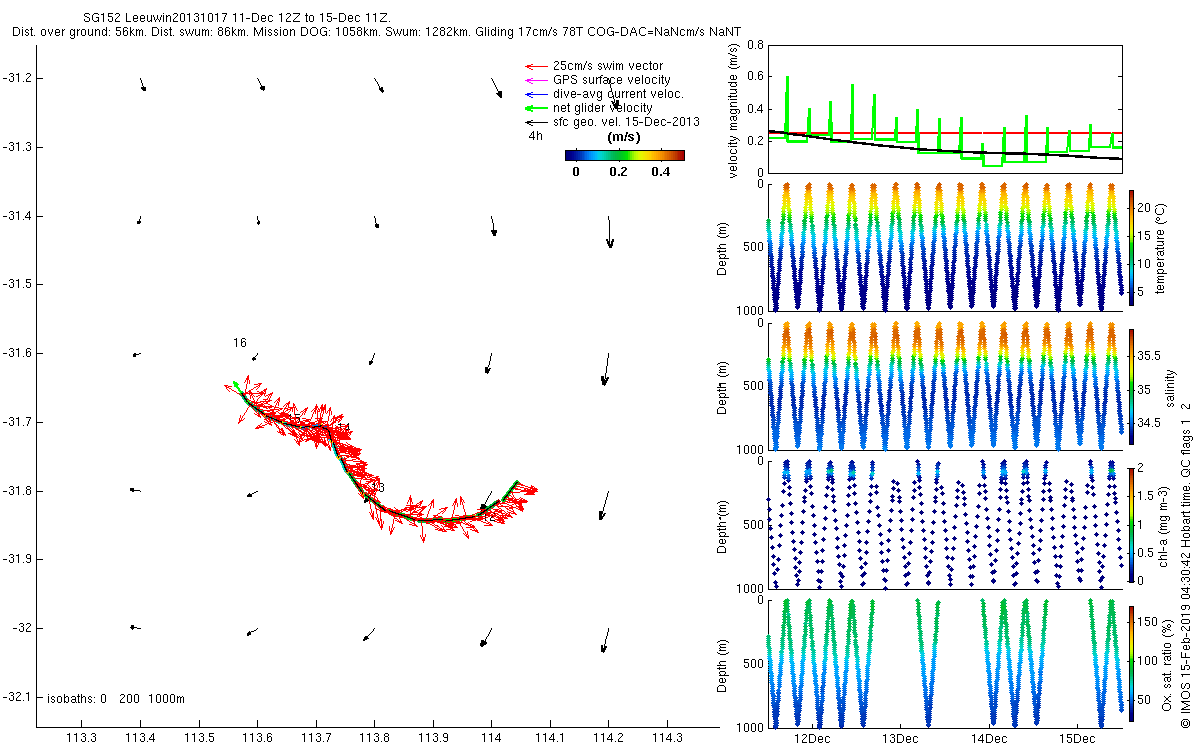Select the 'net glider velocity' legend entry
The height and width of the screenshot is (750, 1200).
603,108
